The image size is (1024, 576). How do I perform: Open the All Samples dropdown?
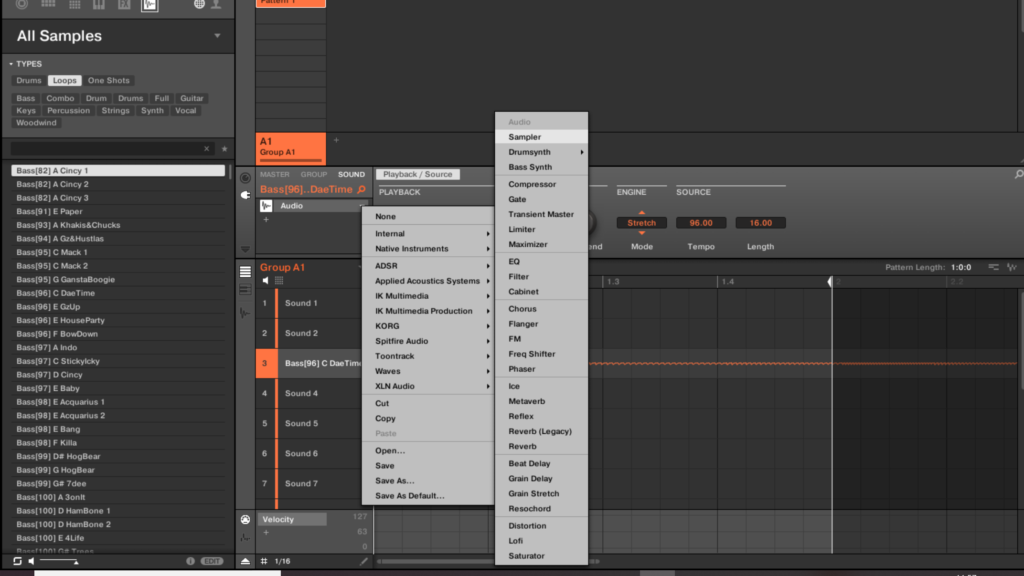tap(218, 36)
